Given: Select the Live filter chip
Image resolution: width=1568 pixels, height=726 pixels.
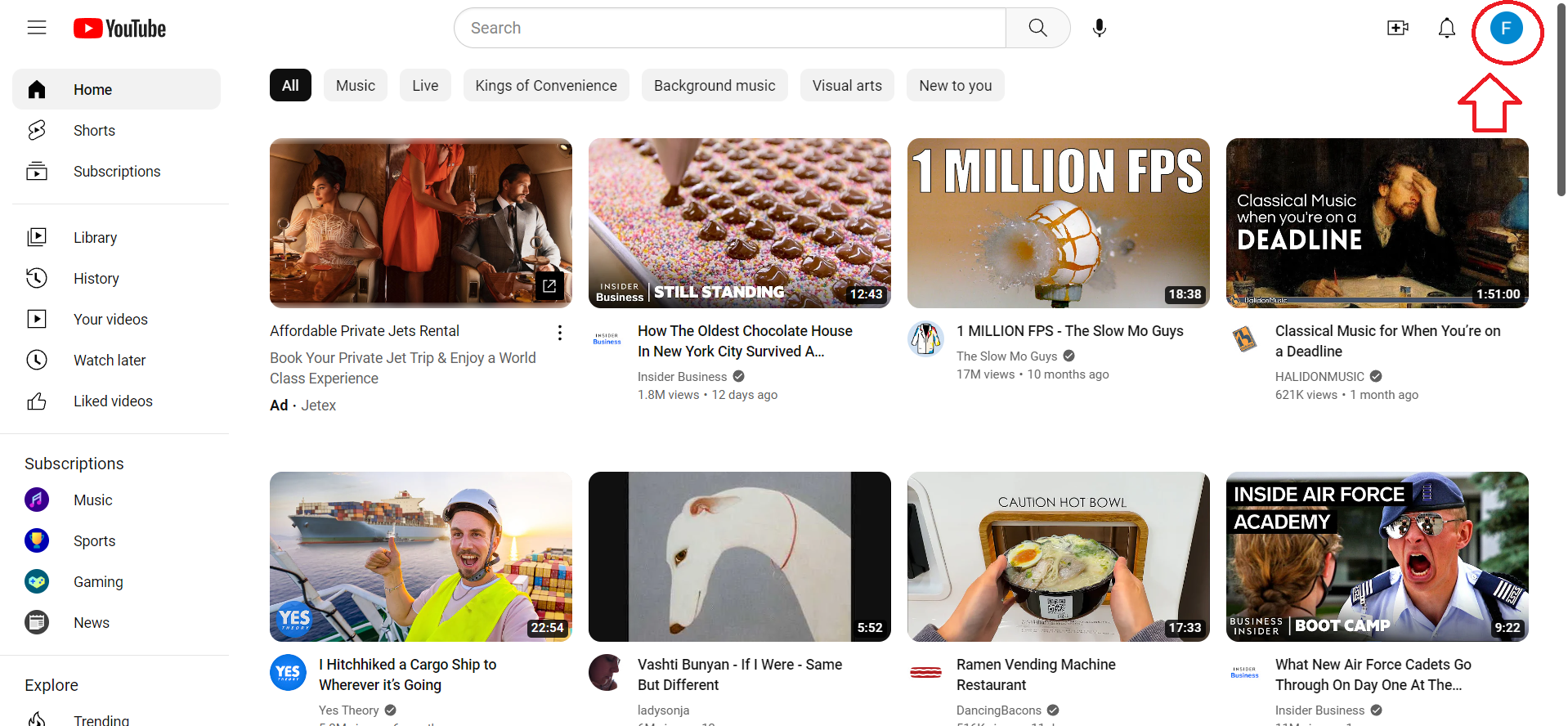Looking at the screenshot, I should (x=425, y=85).
